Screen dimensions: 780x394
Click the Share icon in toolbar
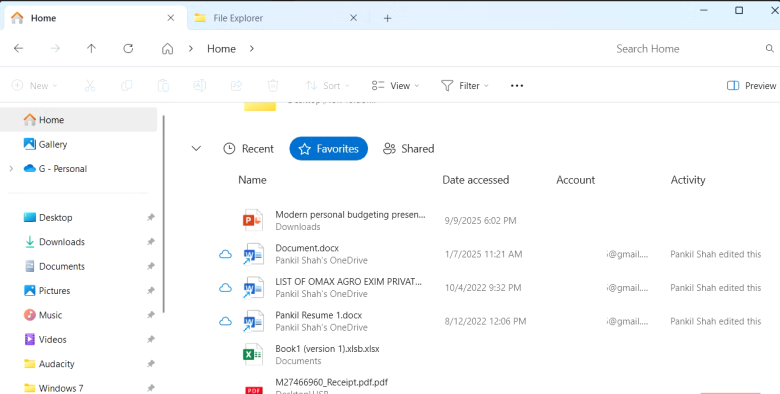pos(236,86)
